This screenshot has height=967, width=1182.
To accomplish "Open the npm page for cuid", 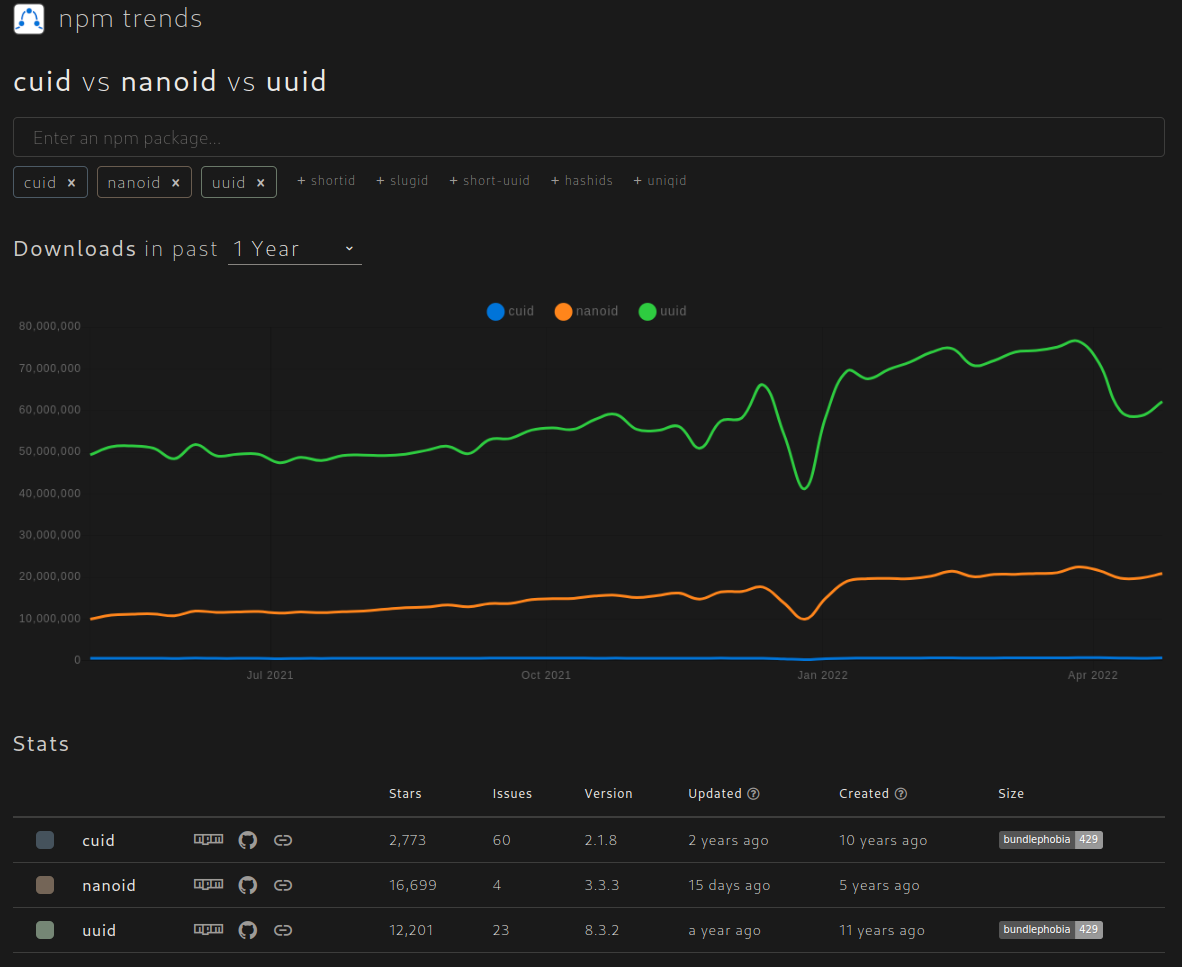I will (x=209, y=839).
